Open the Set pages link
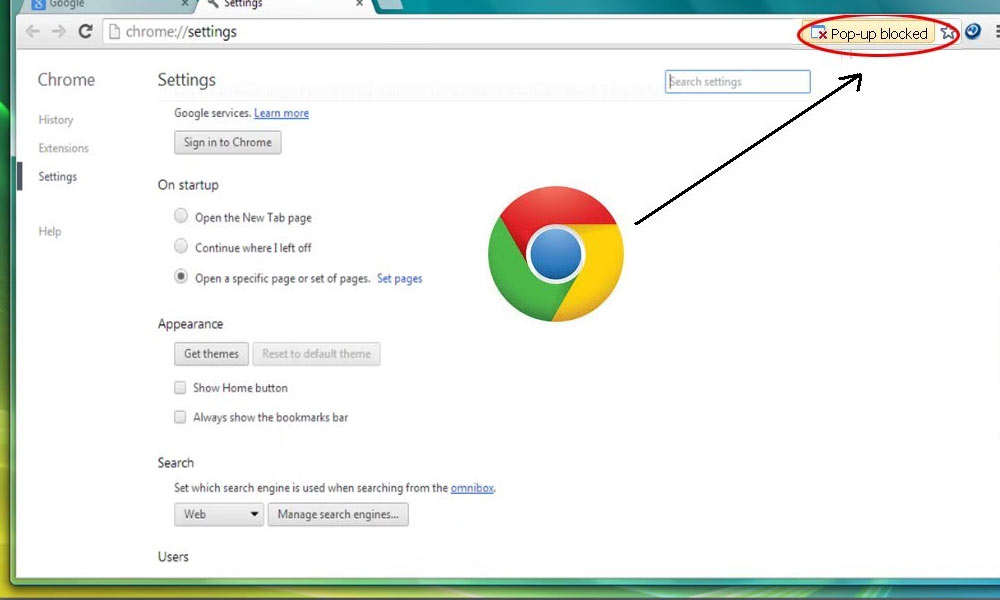Screen dimensions: 1000x600 [x=399, y=278]
